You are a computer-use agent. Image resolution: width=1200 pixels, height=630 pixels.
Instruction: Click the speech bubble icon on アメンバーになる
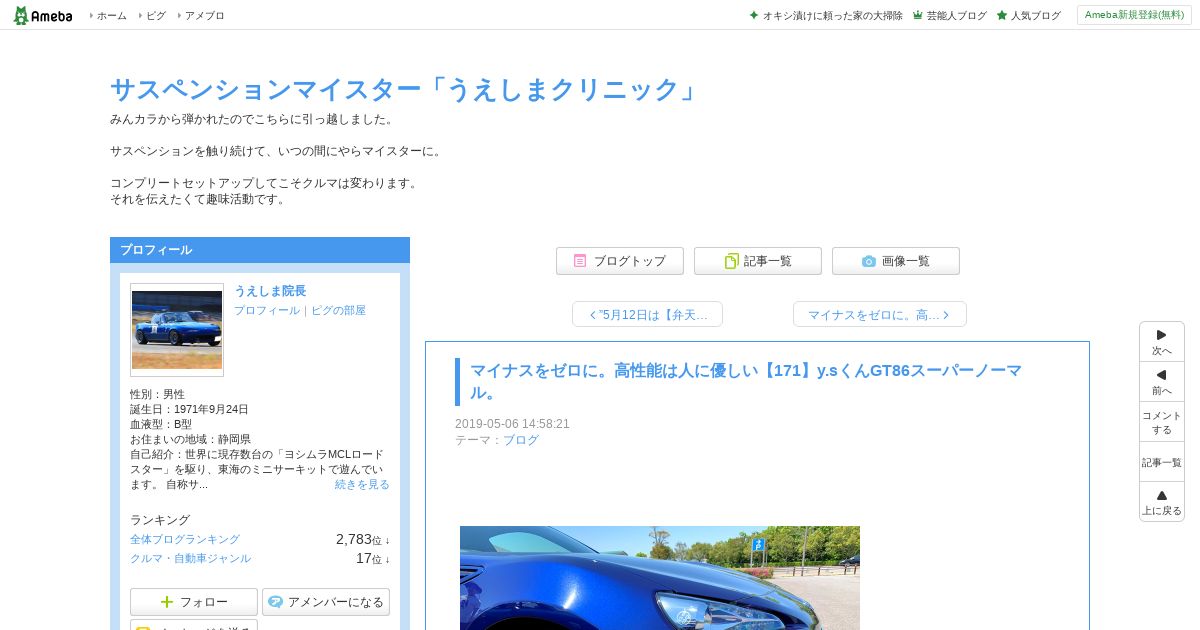[276, 602]
